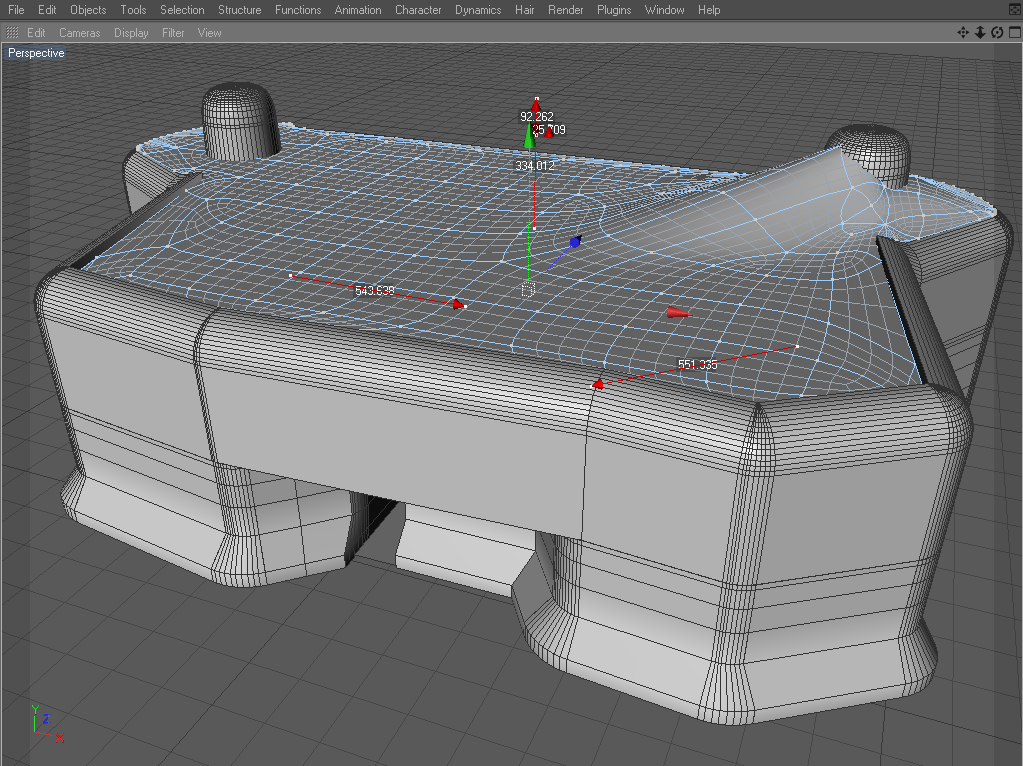
Task: Click the object axis center cube
Action: pos(528,290)
